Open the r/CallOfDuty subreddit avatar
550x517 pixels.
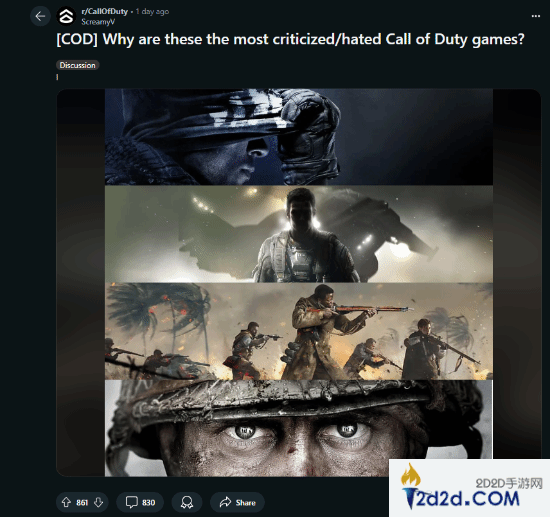pos(66,16)
